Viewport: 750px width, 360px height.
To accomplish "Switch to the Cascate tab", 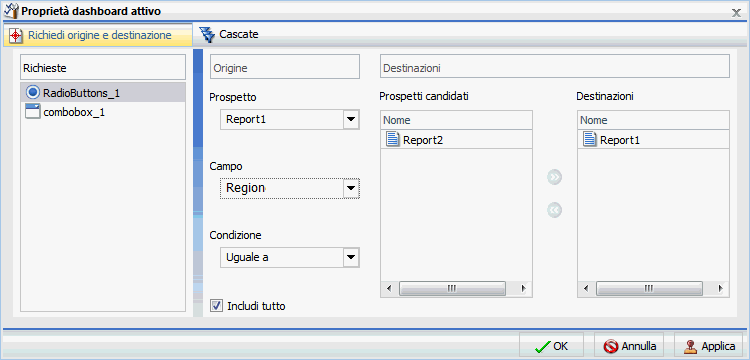I will 230,34.
